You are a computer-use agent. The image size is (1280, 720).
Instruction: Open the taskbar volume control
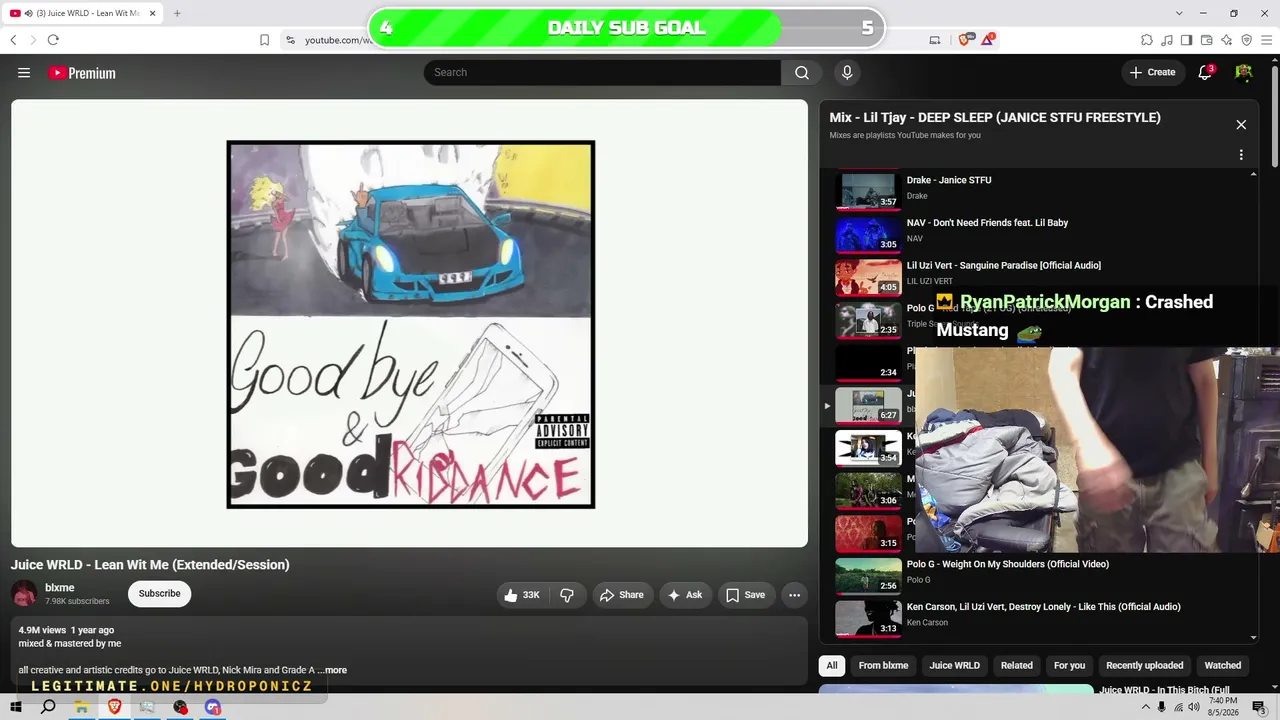tap(1195, 707)
